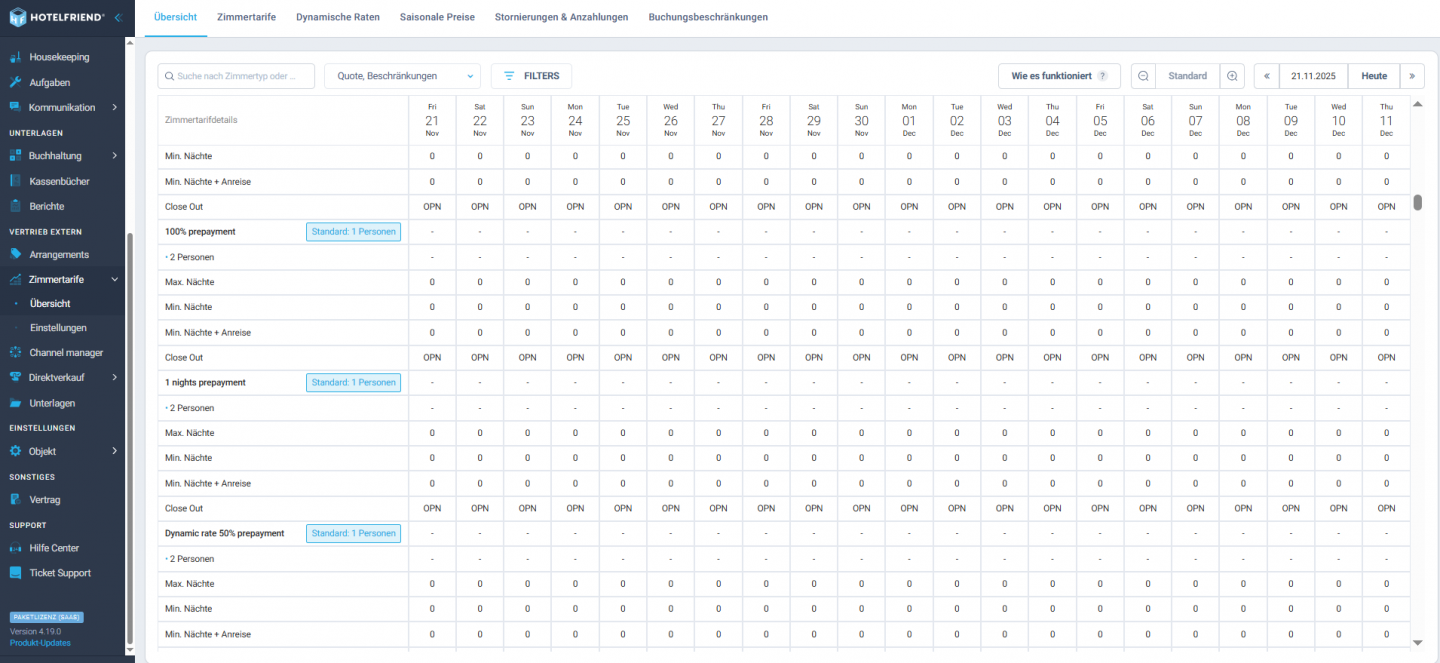Click the zoom out magnifier icon
The height and width of the screenshot is (663, 1440).
click(1143, 76)
